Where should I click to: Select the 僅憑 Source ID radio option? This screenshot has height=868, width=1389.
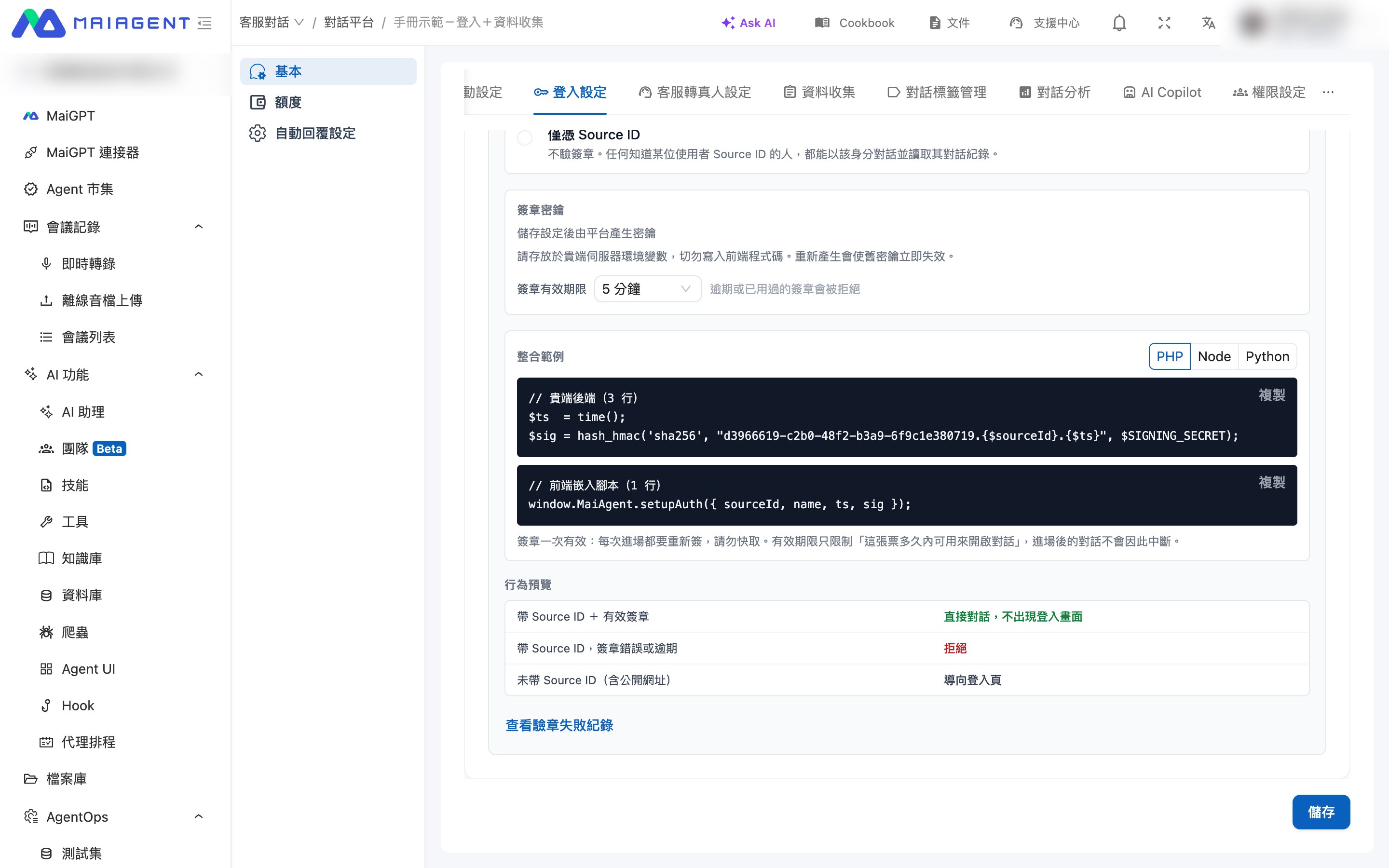[525, 138]
